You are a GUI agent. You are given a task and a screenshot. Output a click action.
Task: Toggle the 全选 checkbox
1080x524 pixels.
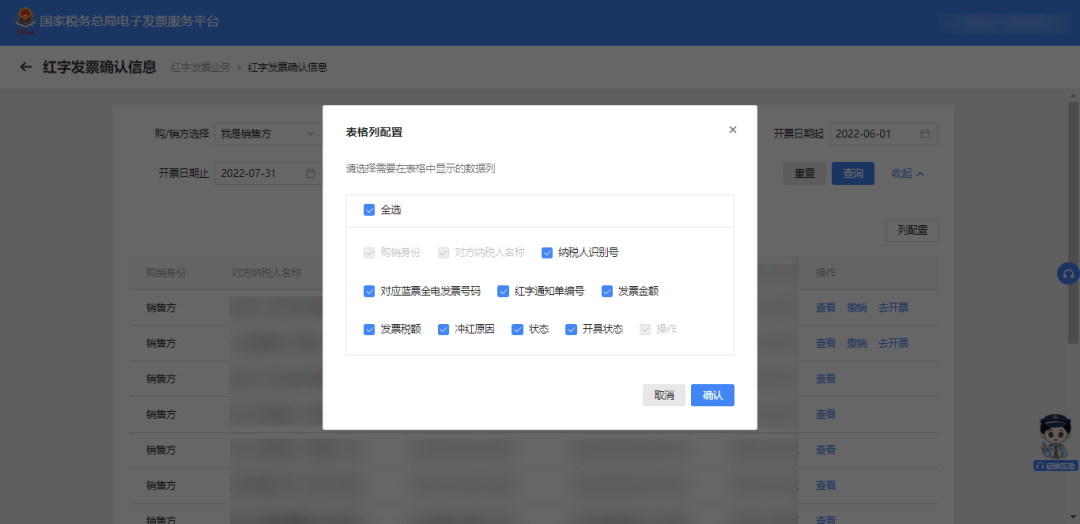point(369,210)
